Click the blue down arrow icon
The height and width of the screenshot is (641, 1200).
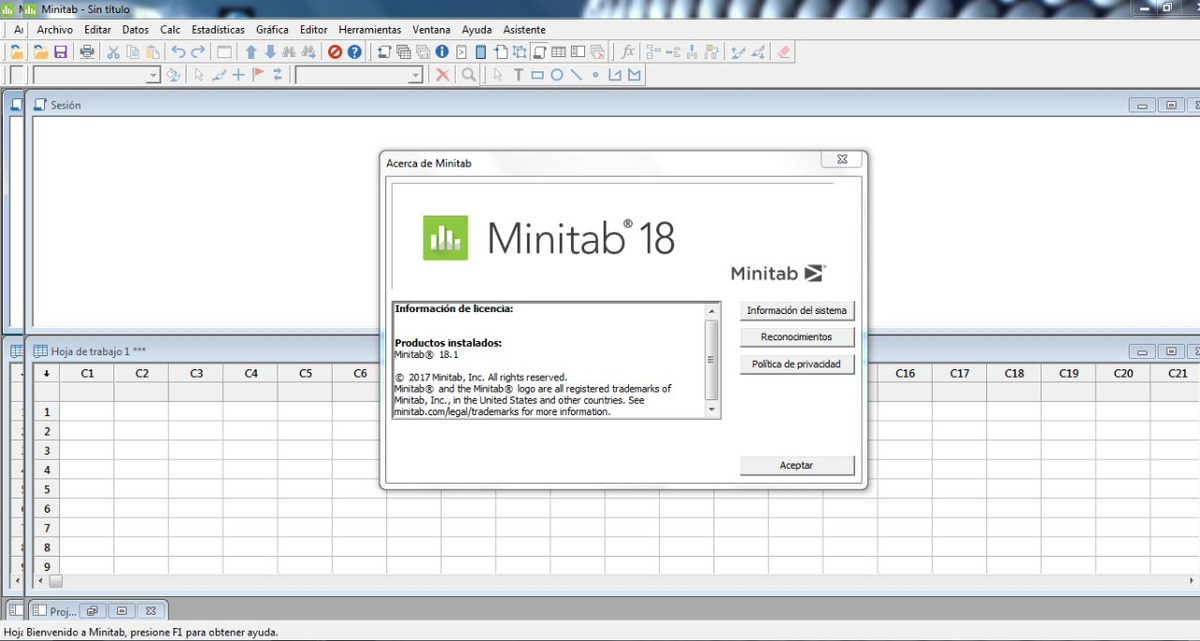tap(270, 52)
